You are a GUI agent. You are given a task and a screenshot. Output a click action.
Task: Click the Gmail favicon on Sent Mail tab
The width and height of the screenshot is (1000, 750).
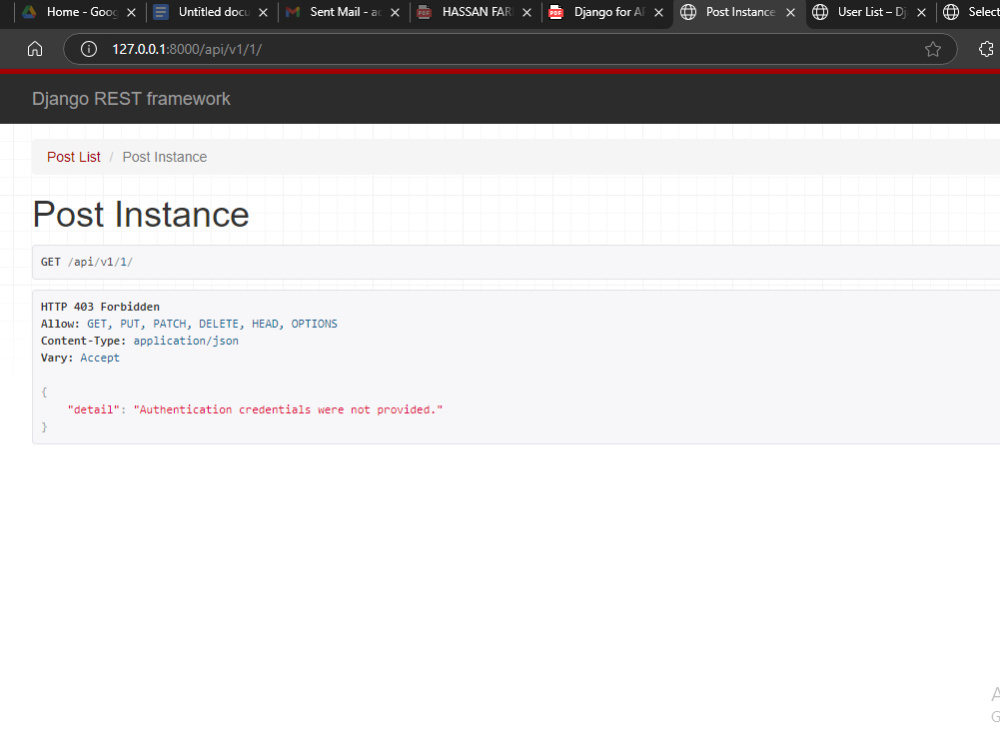(293, 12)
